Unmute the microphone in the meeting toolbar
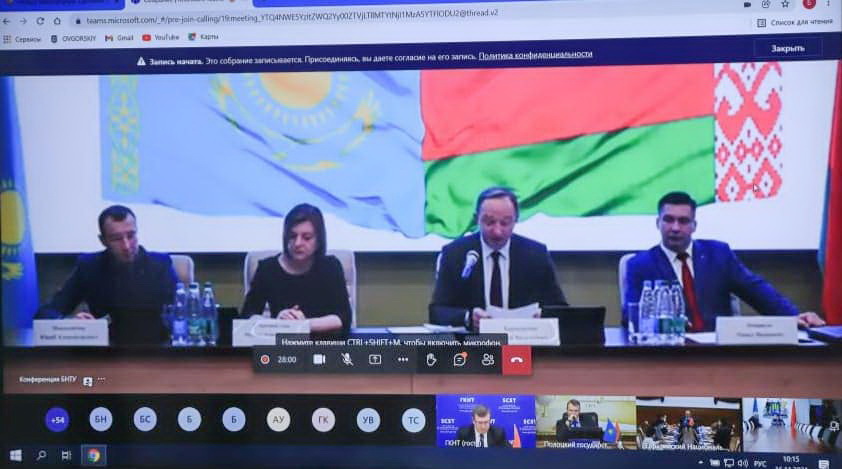Viewport: 842px width, 469px height. (347, 359)
